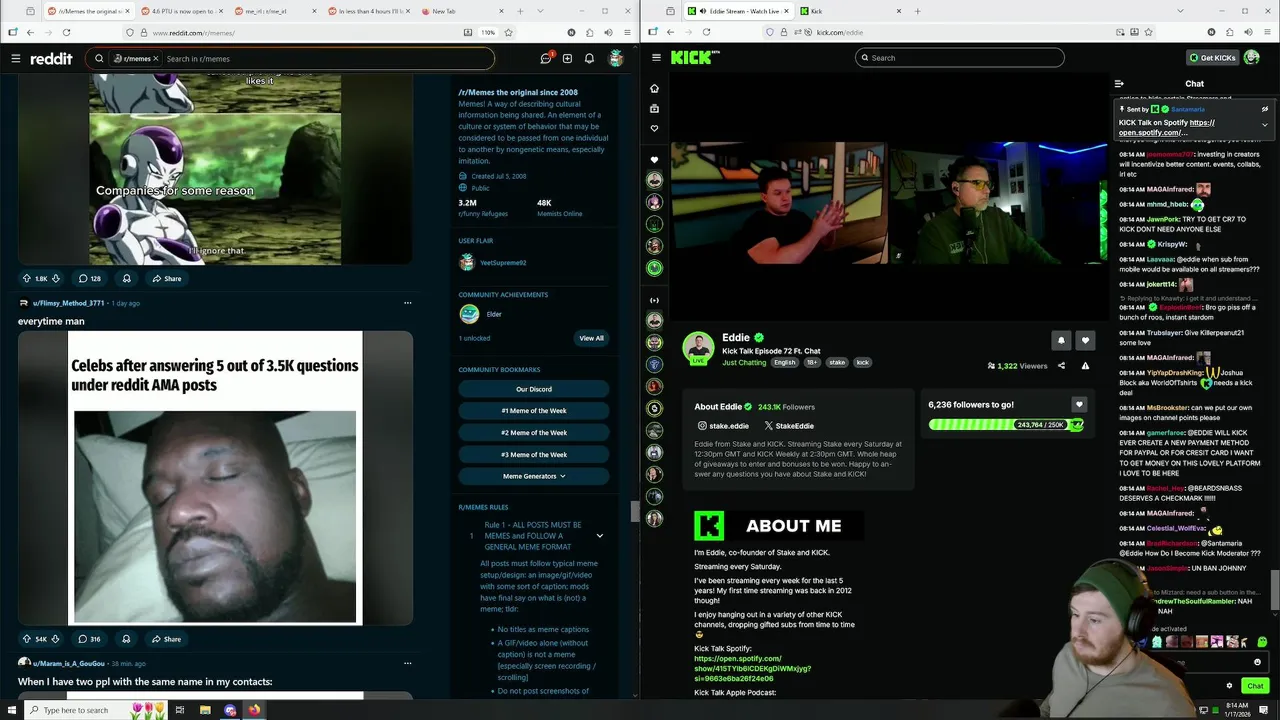Viewport: 1280px width, 720px height.
Task: Click View All achievements button
Action: pos(591,338)
